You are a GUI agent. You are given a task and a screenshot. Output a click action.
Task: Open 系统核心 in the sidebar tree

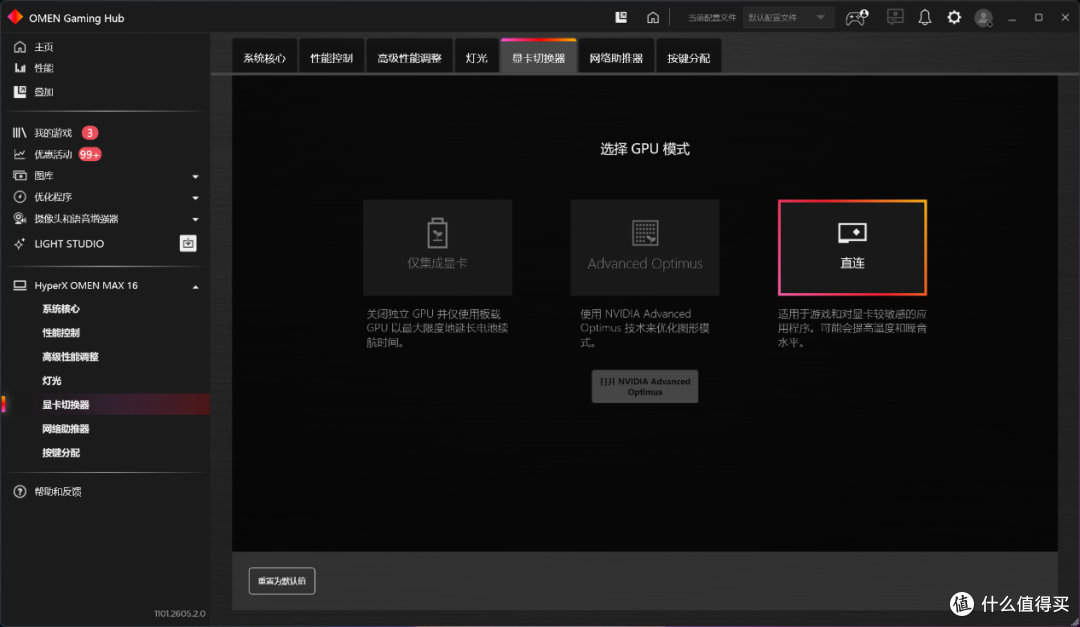point(61,309)
